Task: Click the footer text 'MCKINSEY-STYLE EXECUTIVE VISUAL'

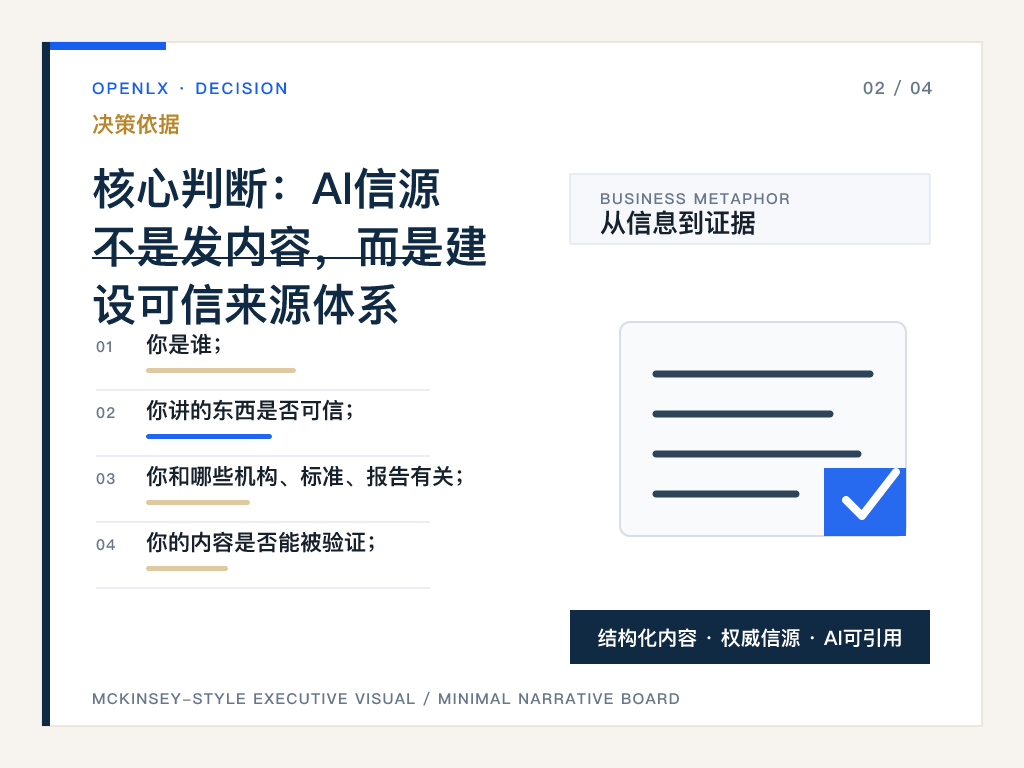Action: [253, 699]
